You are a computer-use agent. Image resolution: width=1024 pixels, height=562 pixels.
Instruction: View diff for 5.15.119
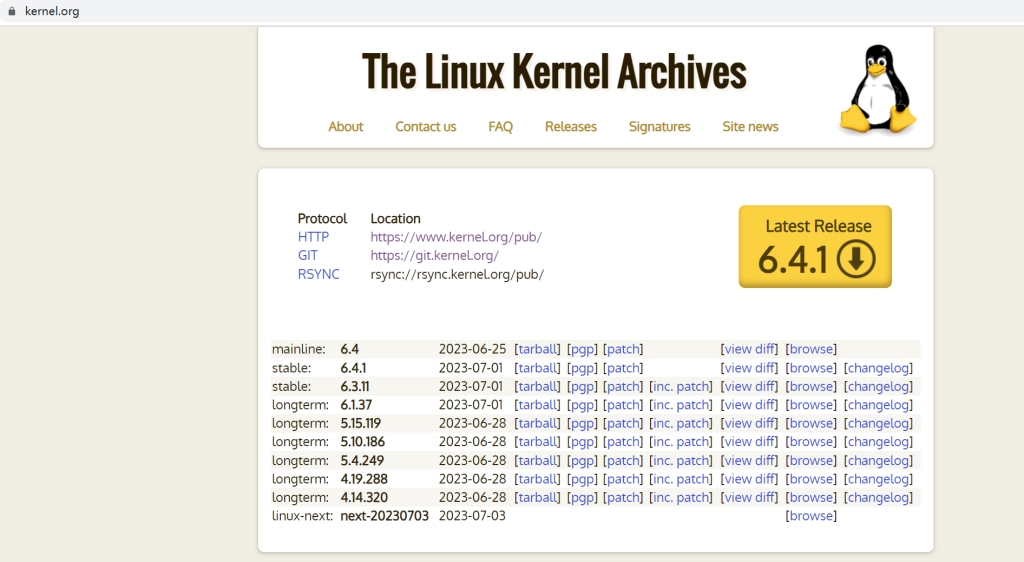[x=749, y=423]
